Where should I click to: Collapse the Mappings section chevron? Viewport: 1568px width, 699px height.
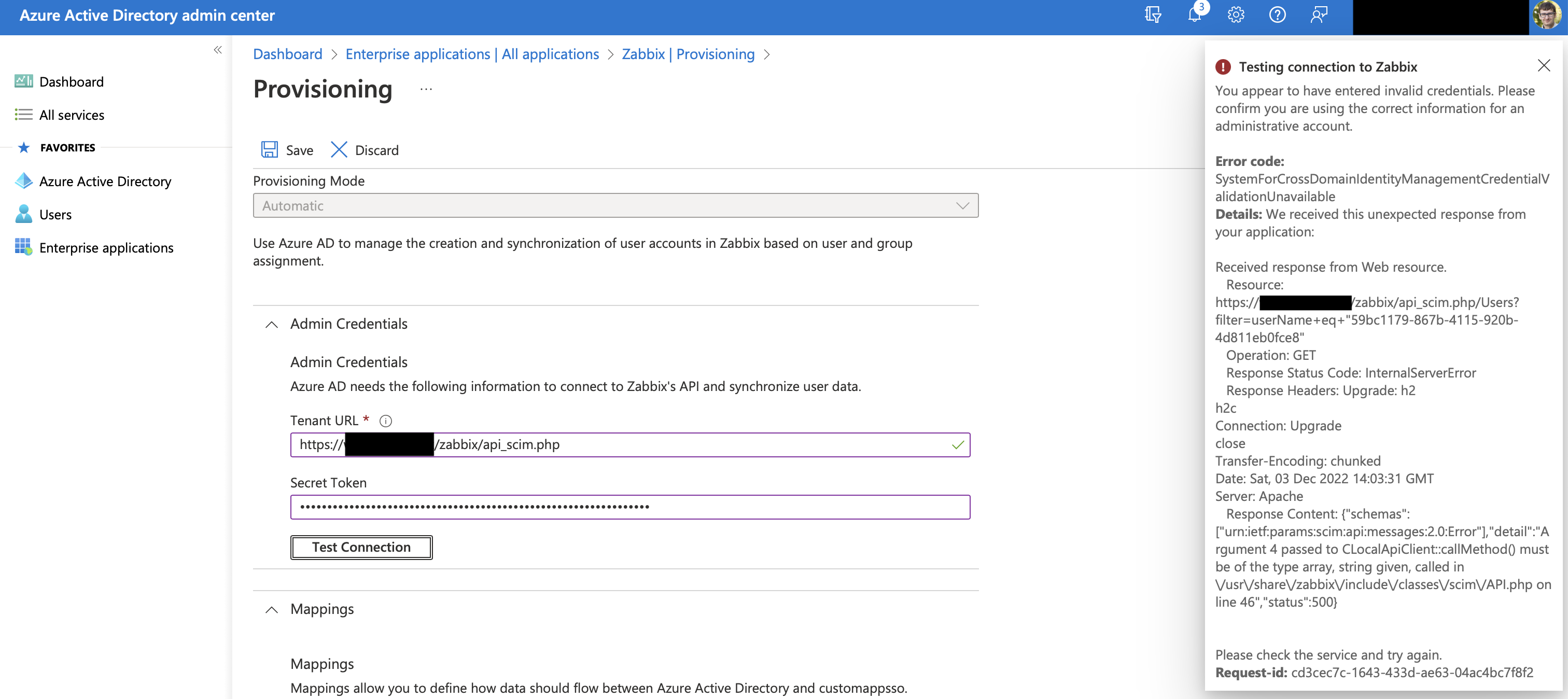point(272,609)
